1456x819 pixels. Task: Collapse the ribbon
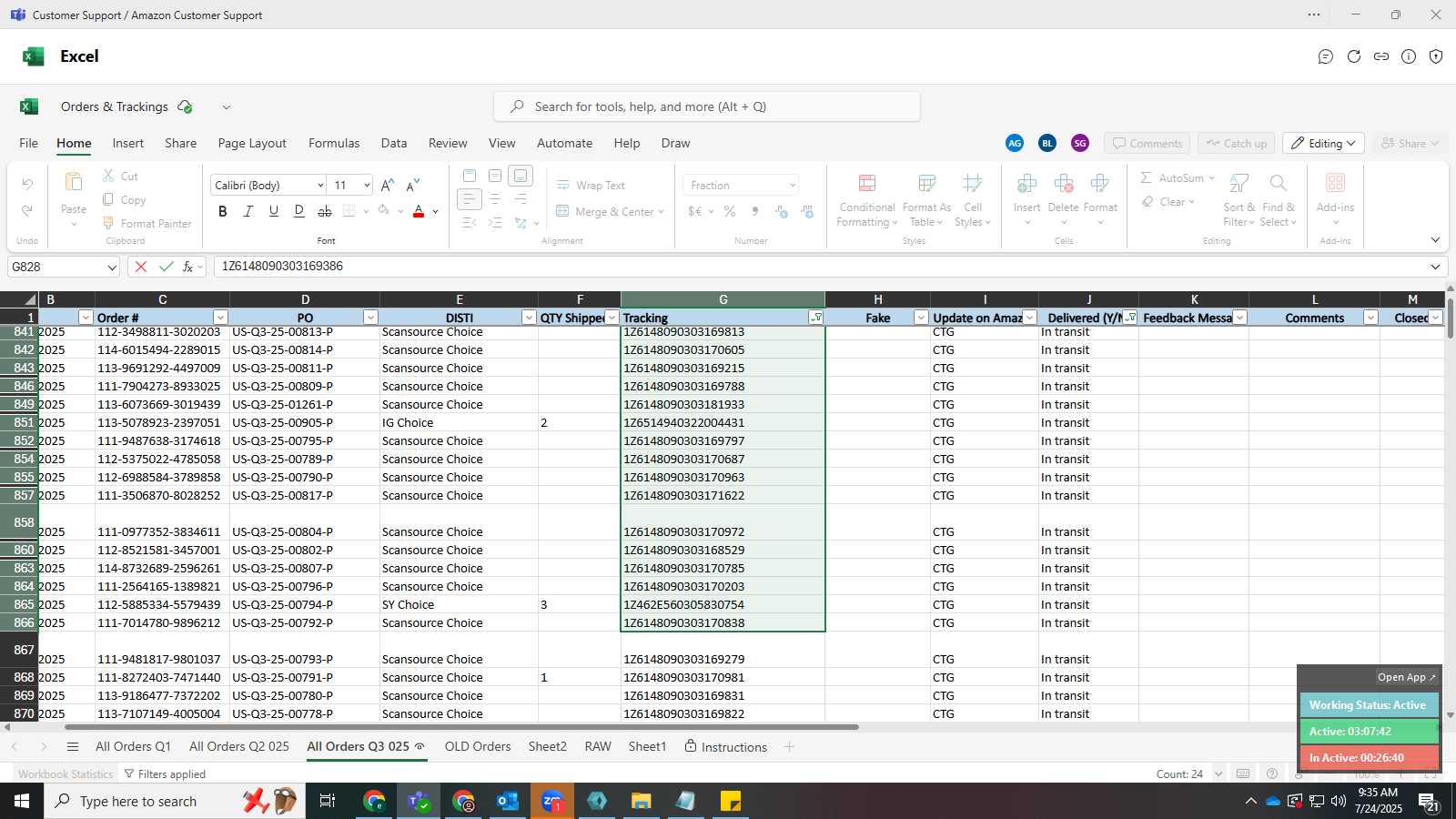(1435, 240)
